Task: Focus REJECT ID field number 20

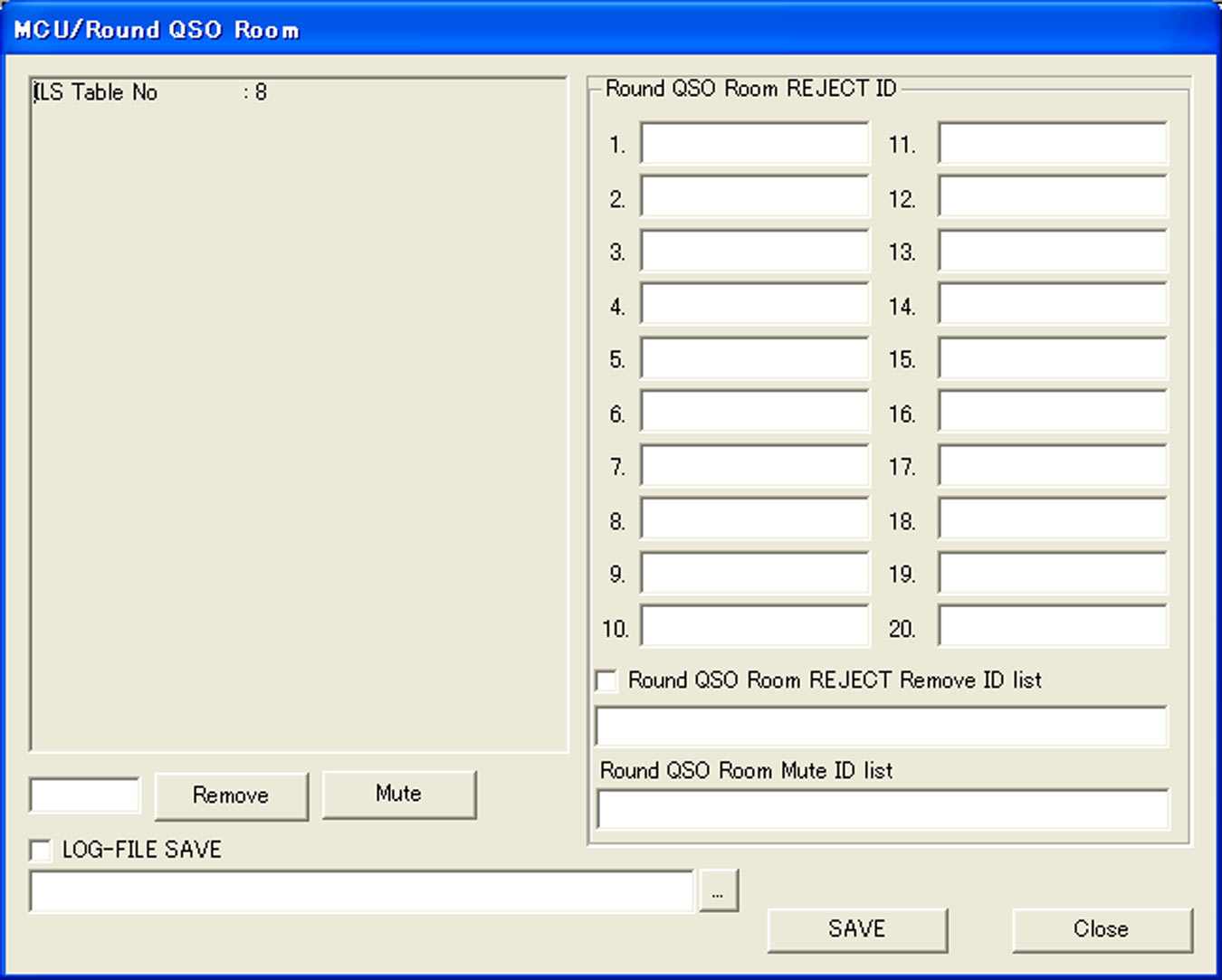Action: click(1052, 627)
